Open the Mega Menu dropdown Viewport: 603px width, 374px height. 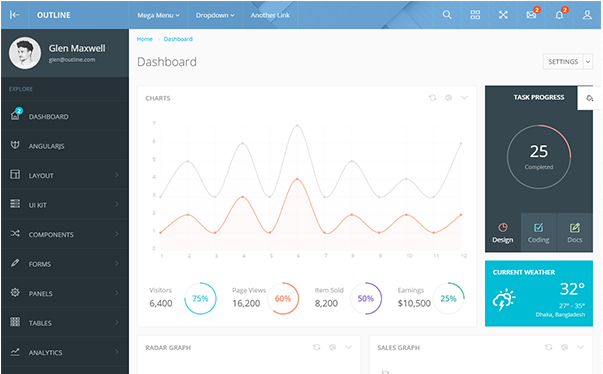[158, 15]
